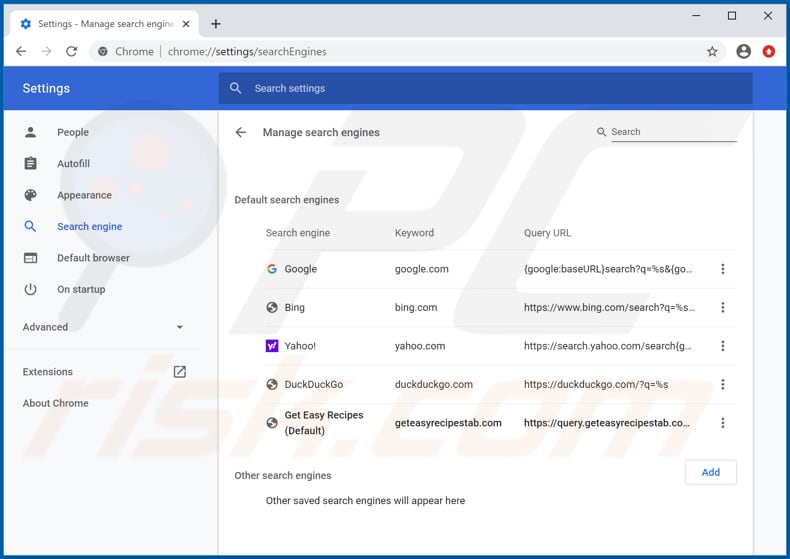Open Autofill settings section
790x559 pixels.
pos(74,164)
